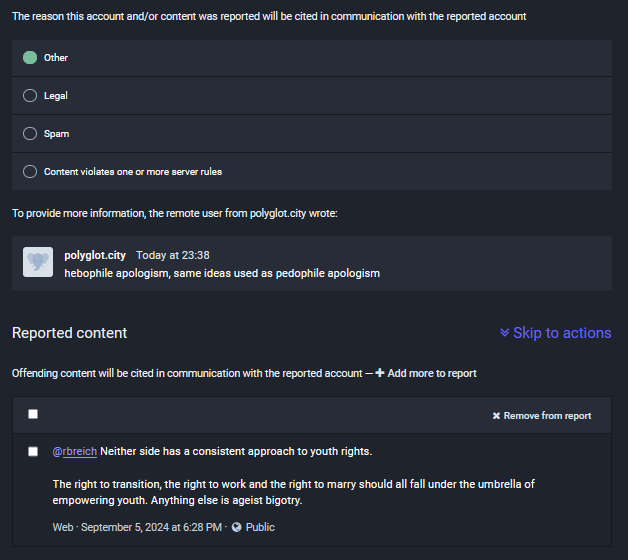Image resolution: width=628 pixels, height=560 pixels.
Task: Pick Content violates server rules option
Action: (x=30, y=172)
